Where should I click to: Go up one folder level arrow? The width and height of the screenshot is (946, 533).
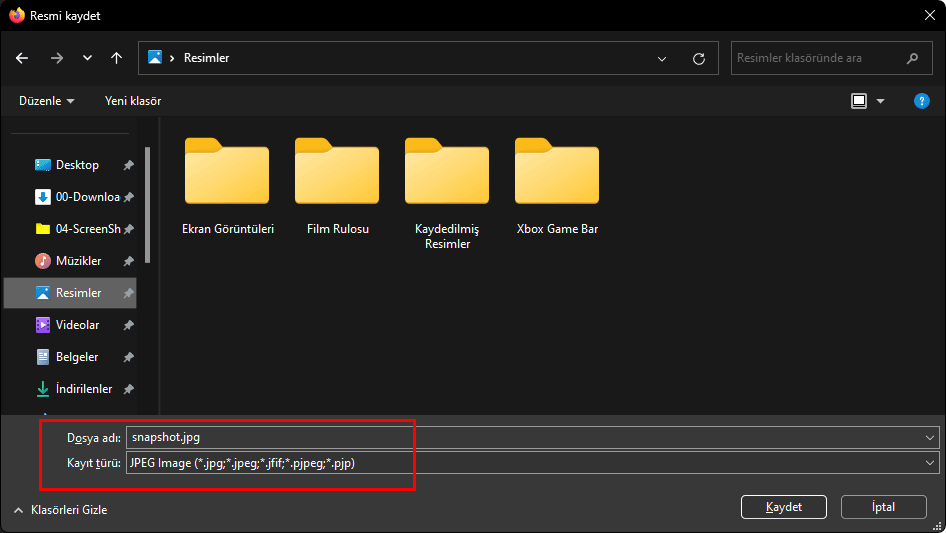pos(116,58)
